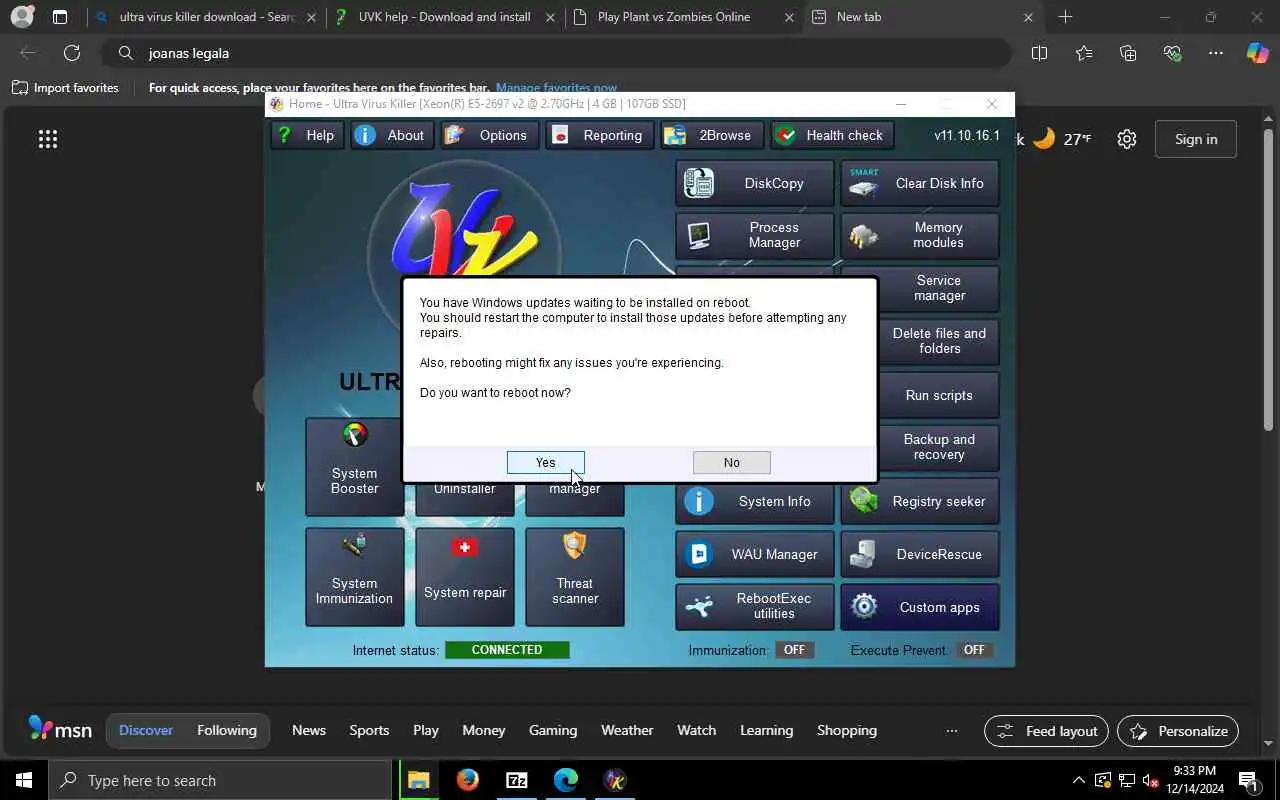Open Shopping category on MSN
The height and width of the screenshot is (800, 1280).
point(847,730)
